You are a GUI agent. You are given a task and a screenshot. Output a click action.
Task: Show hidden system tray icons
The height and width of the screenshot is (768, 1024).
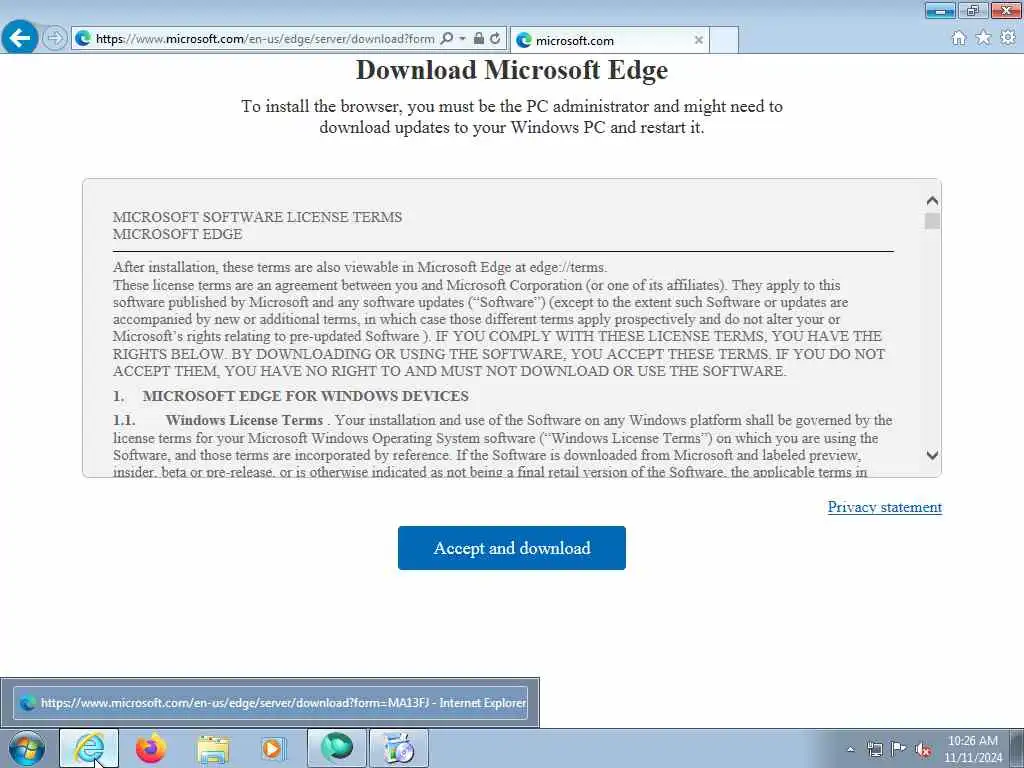click(850, 750)
